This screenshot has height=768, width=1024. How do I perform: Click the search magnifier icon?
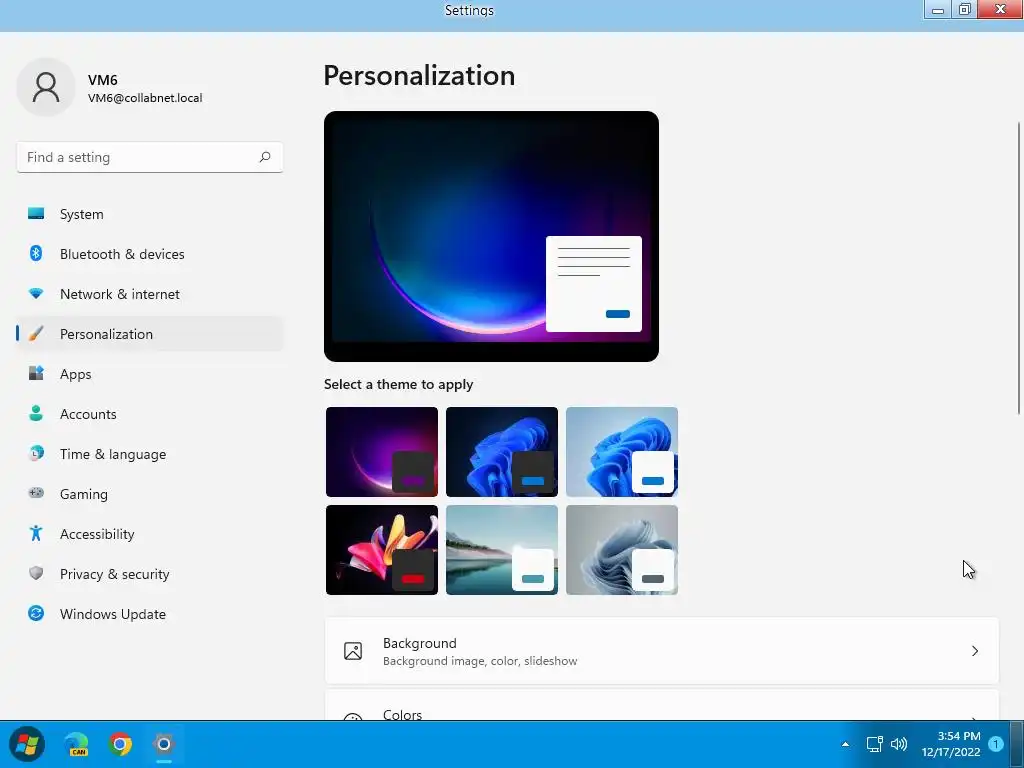[264, 157]
